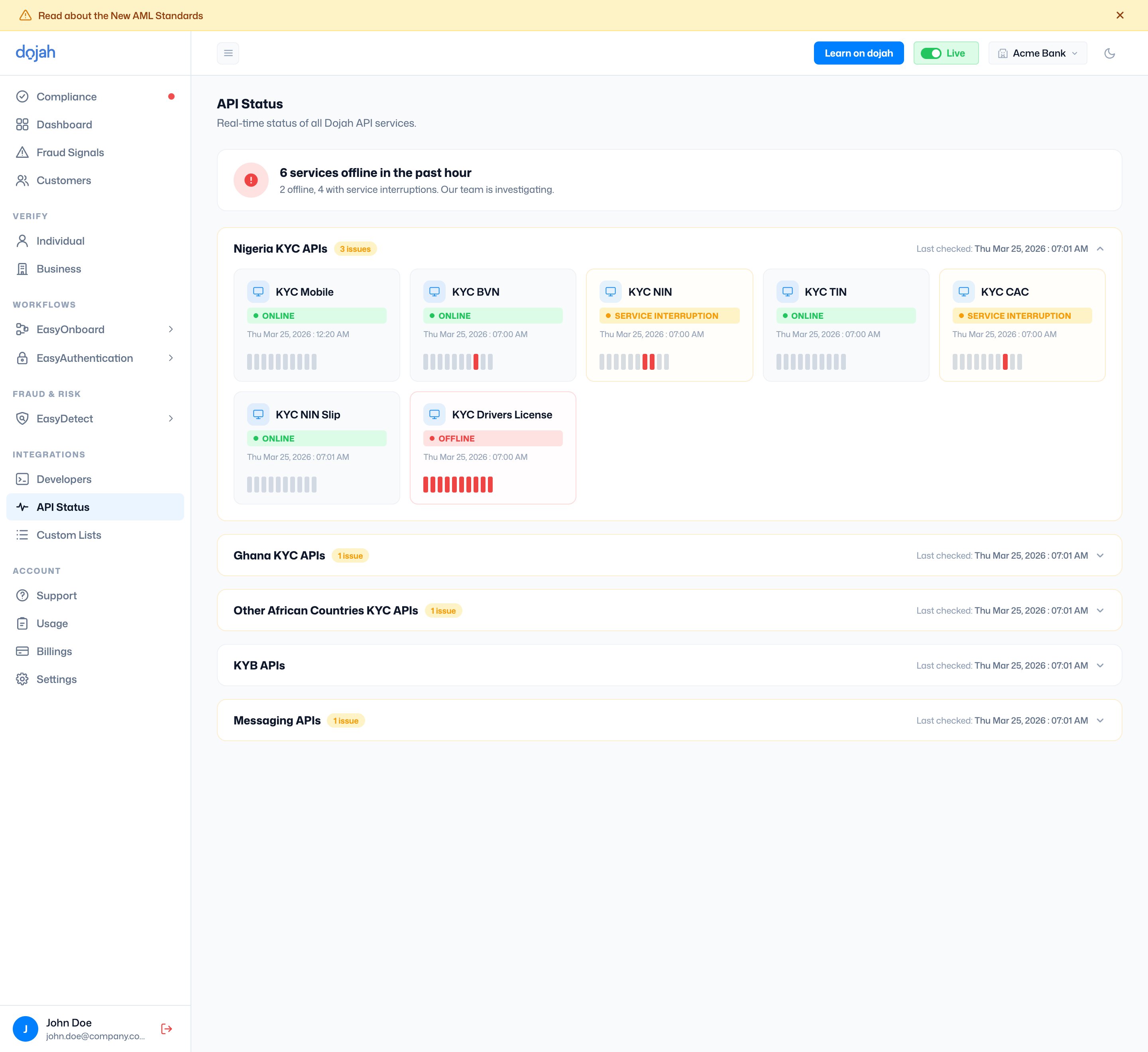Switch to dark mode with moon icon
Viewport: 1148px width, 1052px height.
pos(1109,53)
